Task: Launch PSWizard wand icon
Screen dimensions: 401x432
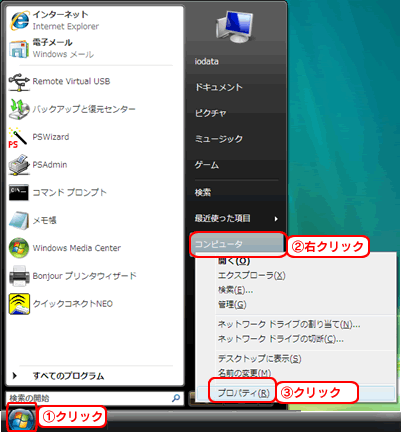Action: (18, 137)
